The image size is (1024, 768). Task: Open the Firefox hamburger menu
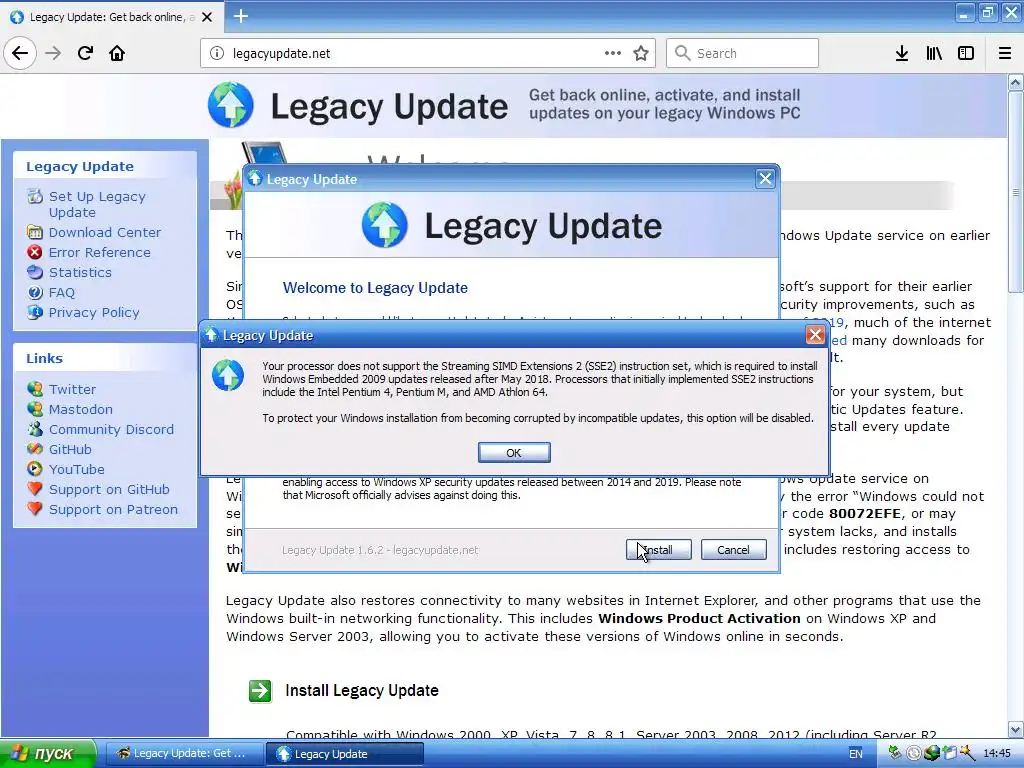(1005, 53)
